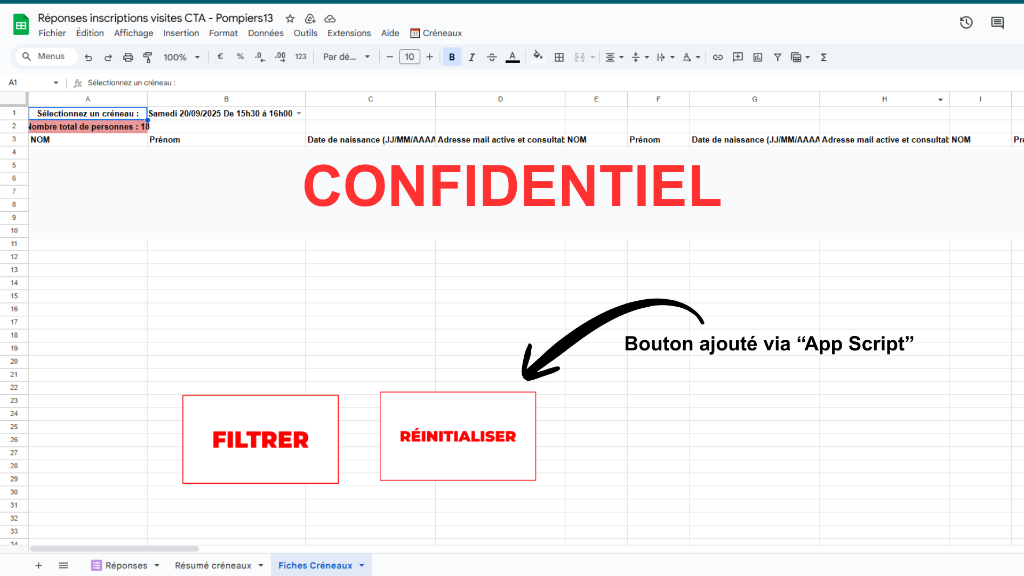
Task: Select the Fiches Créneaux sheet tab
Action: pos(321,566)
